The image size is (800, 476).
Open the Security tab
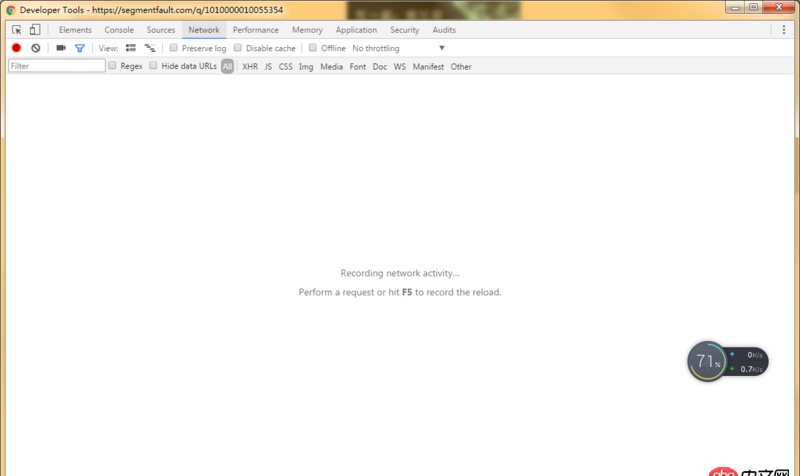(x=405, y=30)
